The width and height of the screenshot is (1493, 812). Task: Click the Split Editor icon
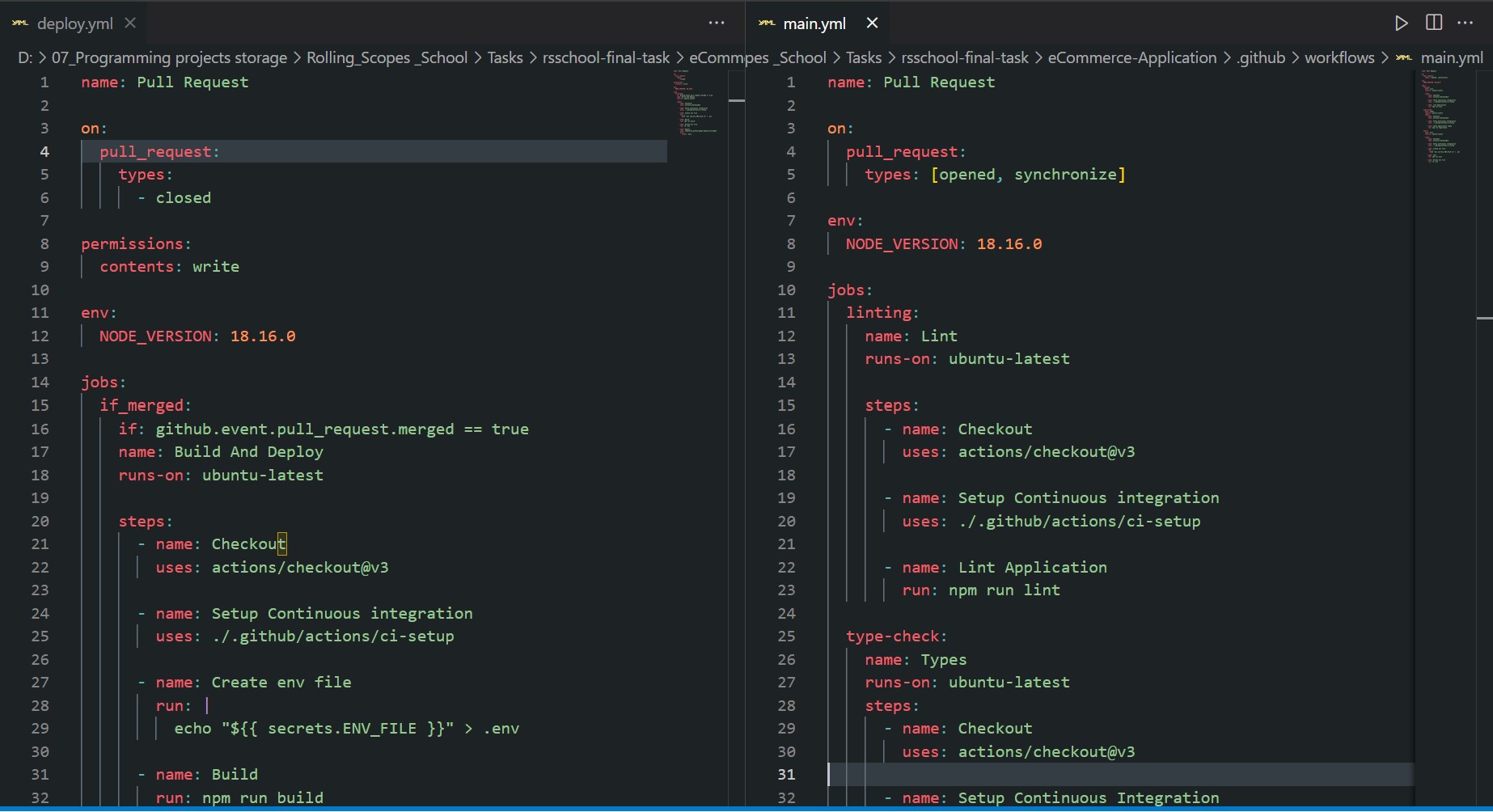[x=1434, y=23]
